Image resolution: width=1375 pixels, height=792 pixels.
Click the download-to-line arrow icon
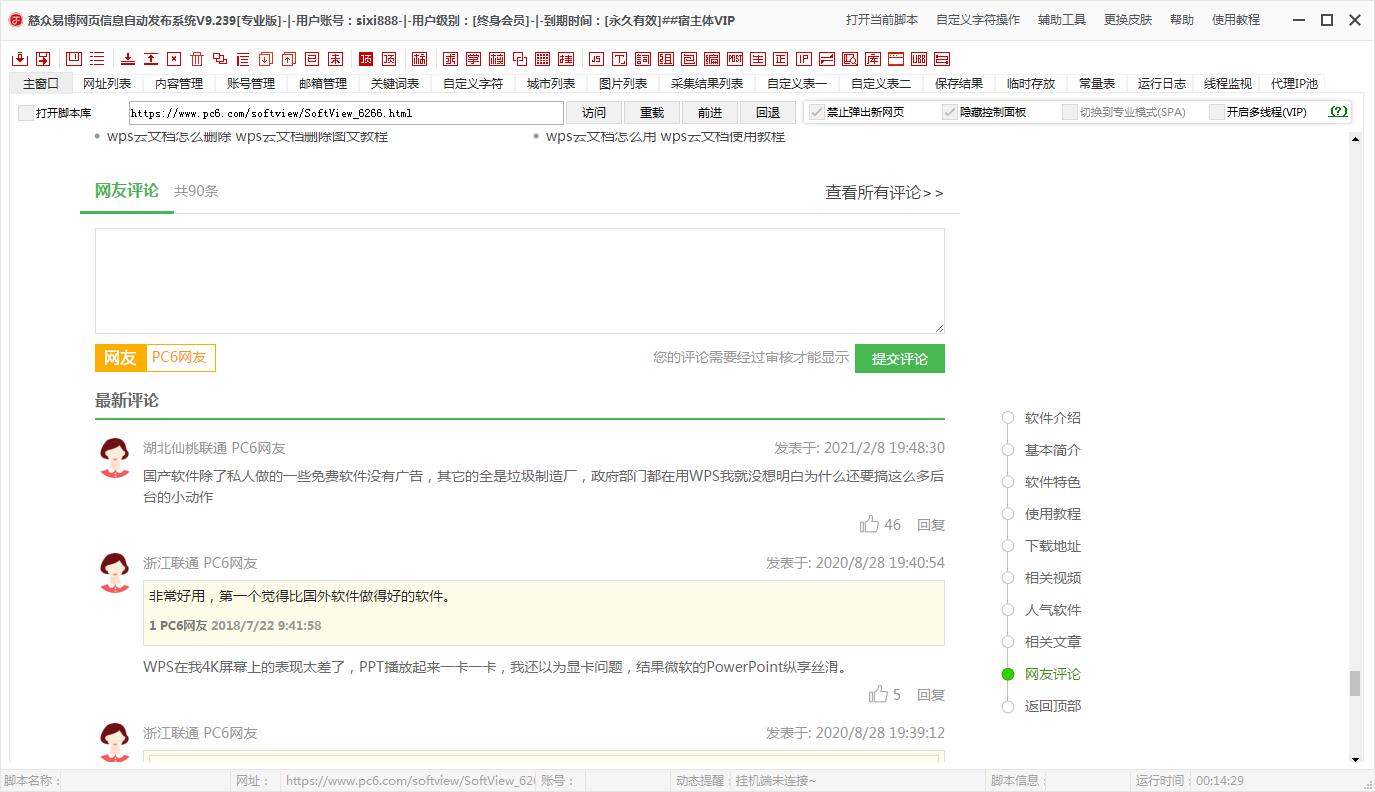coord(128,59)
